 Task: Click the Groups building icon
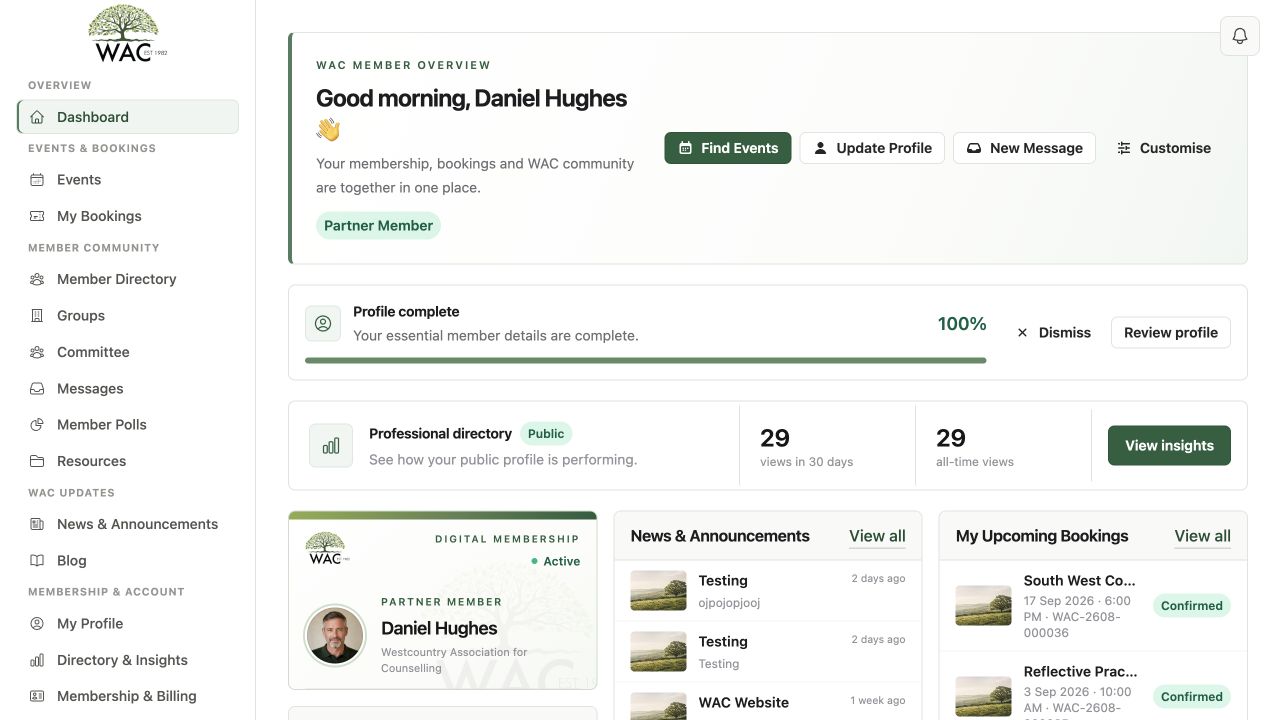37,316
